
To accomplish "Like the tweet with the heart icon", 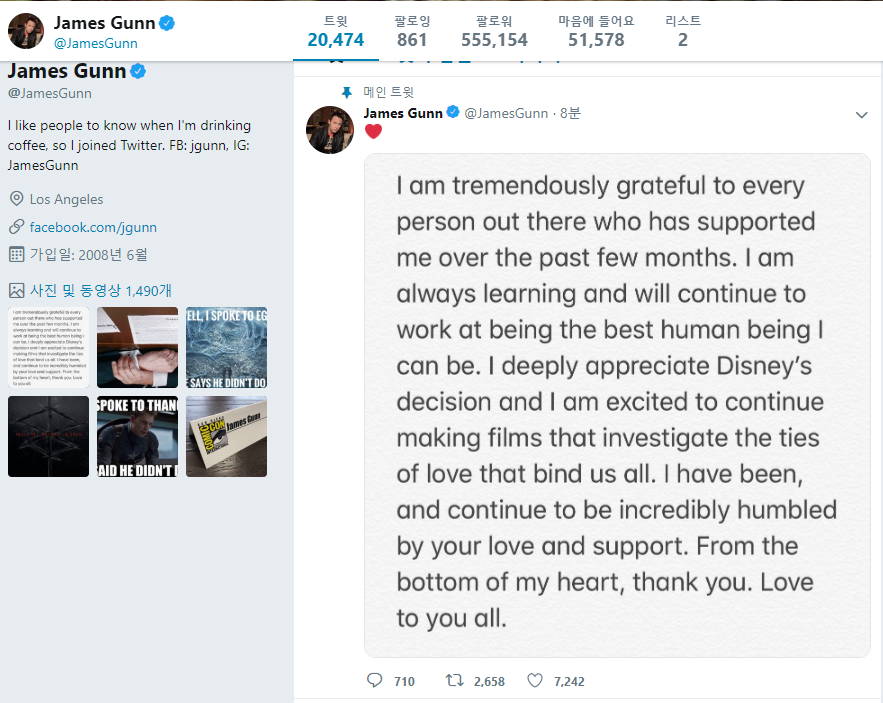I will coord(535,680).
